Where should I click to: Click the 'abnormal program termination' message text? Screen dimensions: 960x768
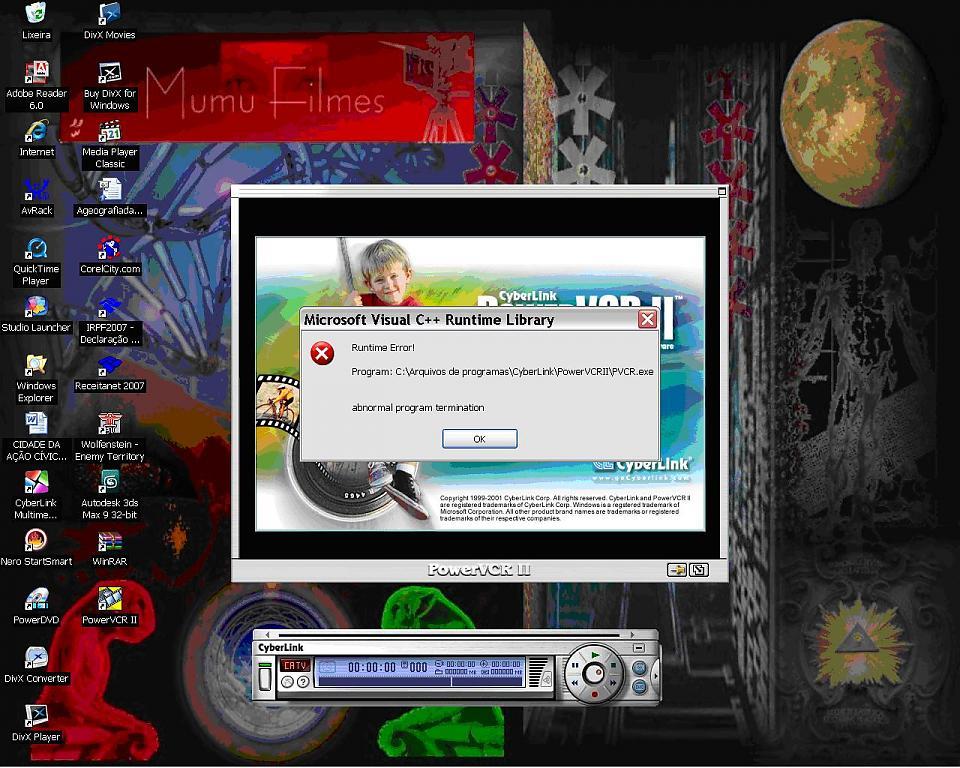[418, 407]
